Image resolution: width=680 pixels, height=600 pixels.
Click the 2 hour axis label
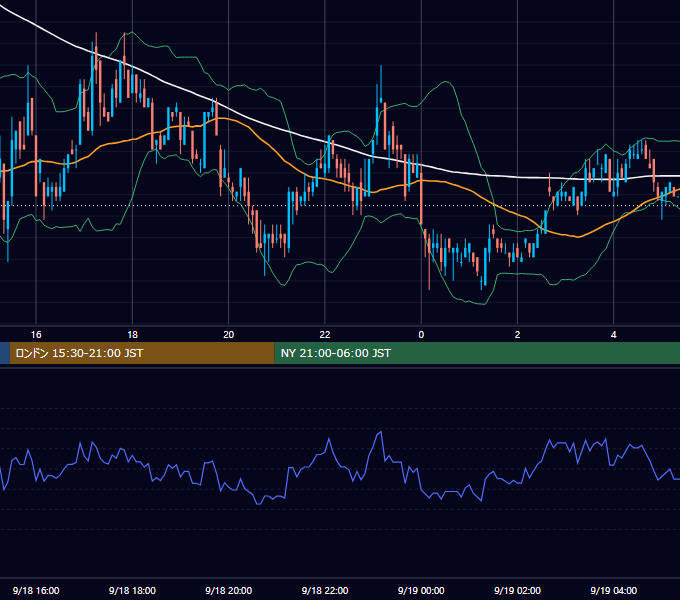pyautogui.click(x=517, y=335)
